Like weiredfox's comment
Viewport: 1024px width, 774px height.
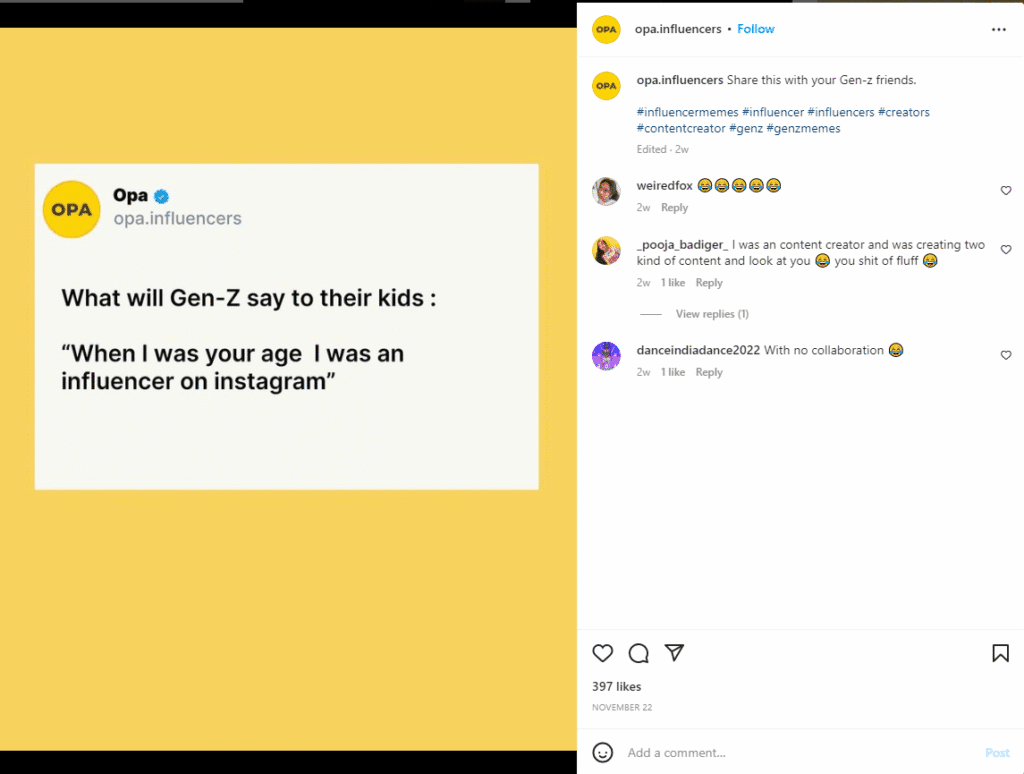[1006, 190]
